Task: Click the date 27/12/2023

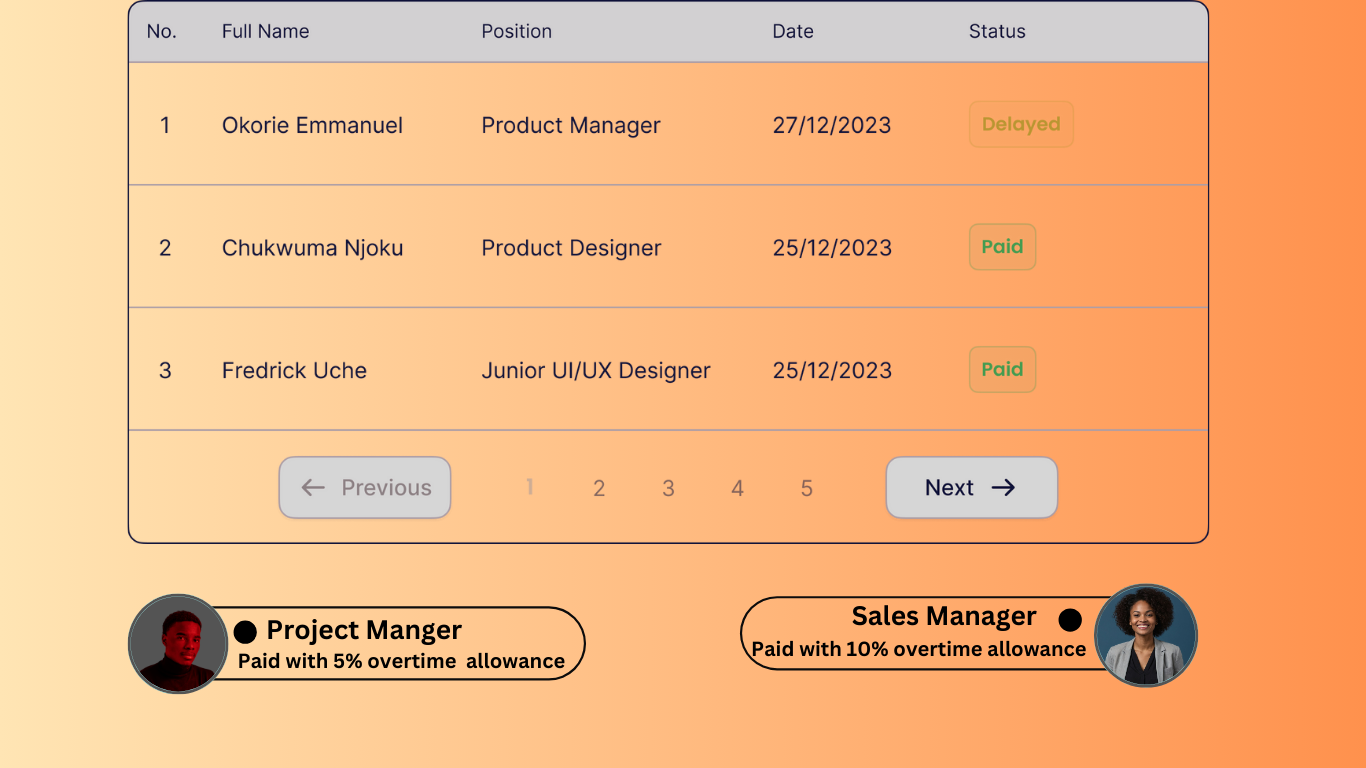Action: point(832,125)
